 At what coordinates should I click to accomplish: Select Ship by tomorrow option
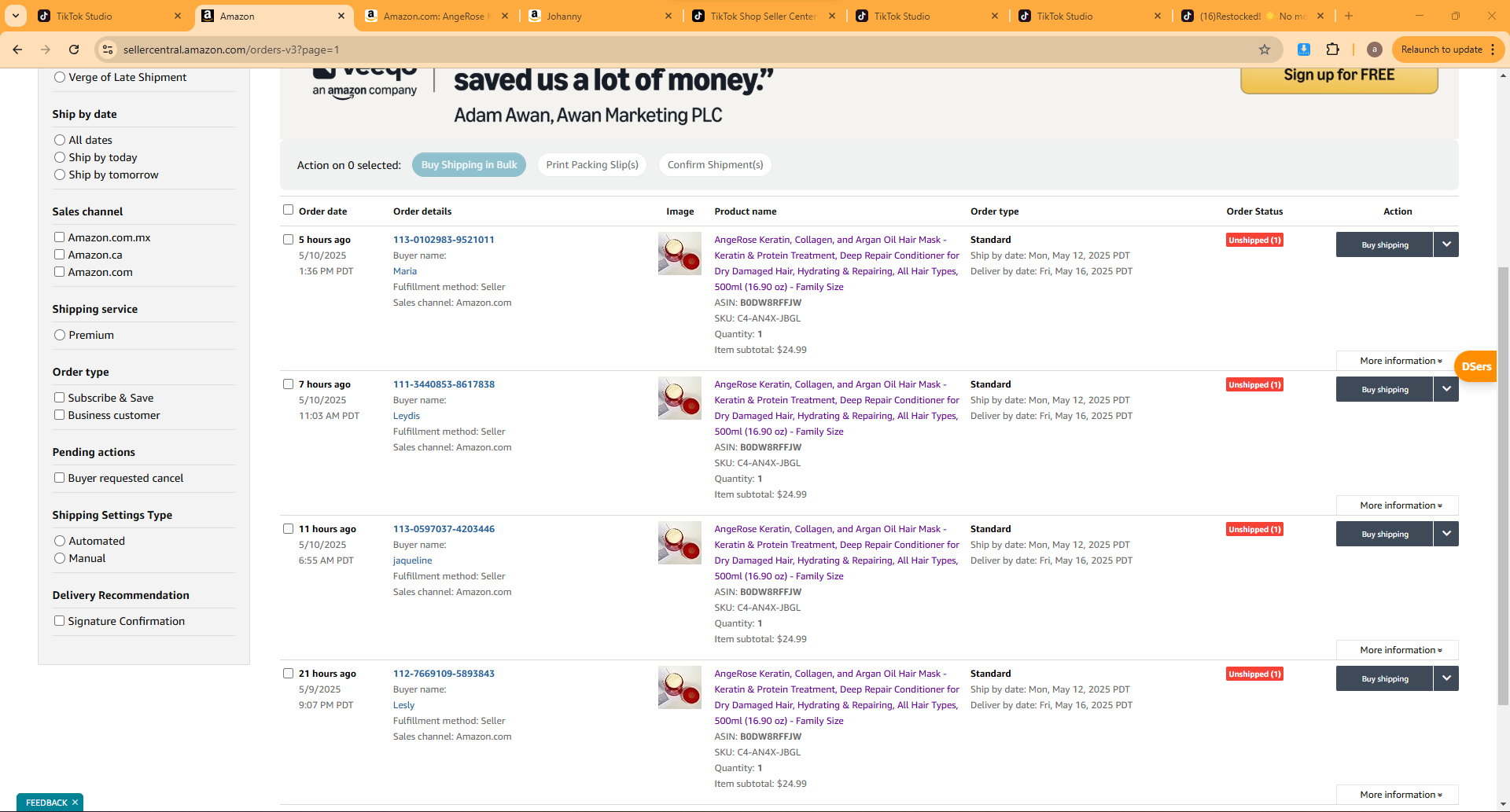tap(60, 175)
